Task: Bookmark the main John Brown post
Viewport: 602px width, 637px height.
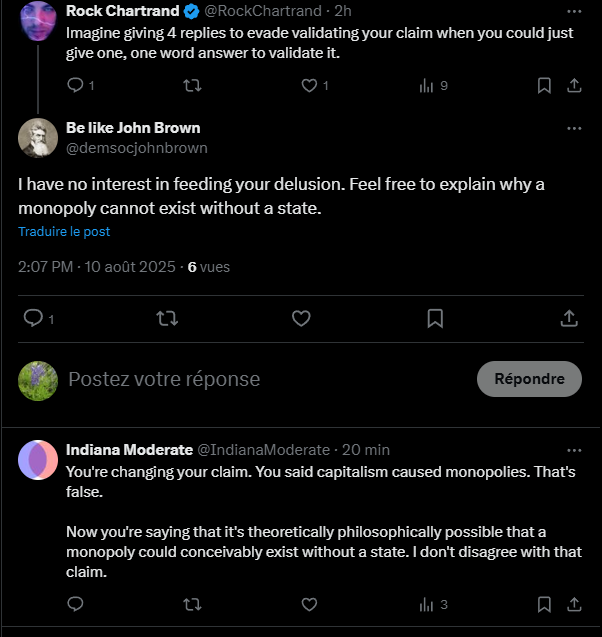Action: click(435, 318)
